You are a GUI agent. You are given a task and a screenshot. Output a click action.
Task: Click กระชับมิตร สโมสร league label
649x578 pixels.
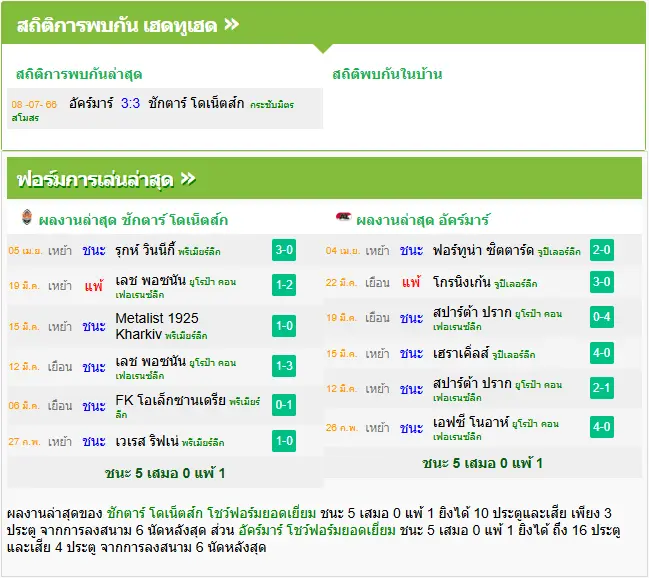coord(152,111)
